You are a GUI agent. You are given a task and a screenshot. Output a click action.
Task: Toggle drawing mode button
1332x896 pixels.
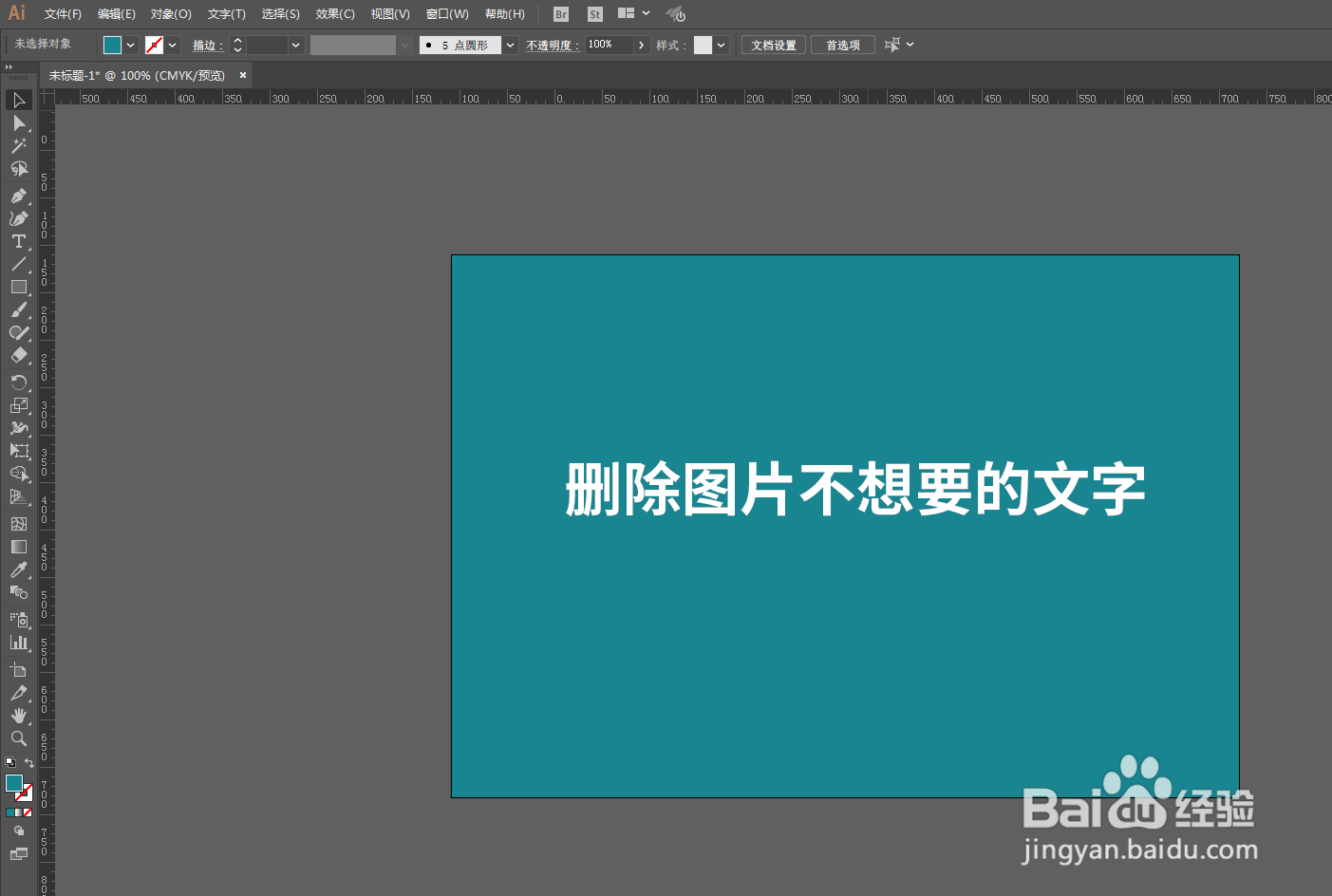coord(19,831)
